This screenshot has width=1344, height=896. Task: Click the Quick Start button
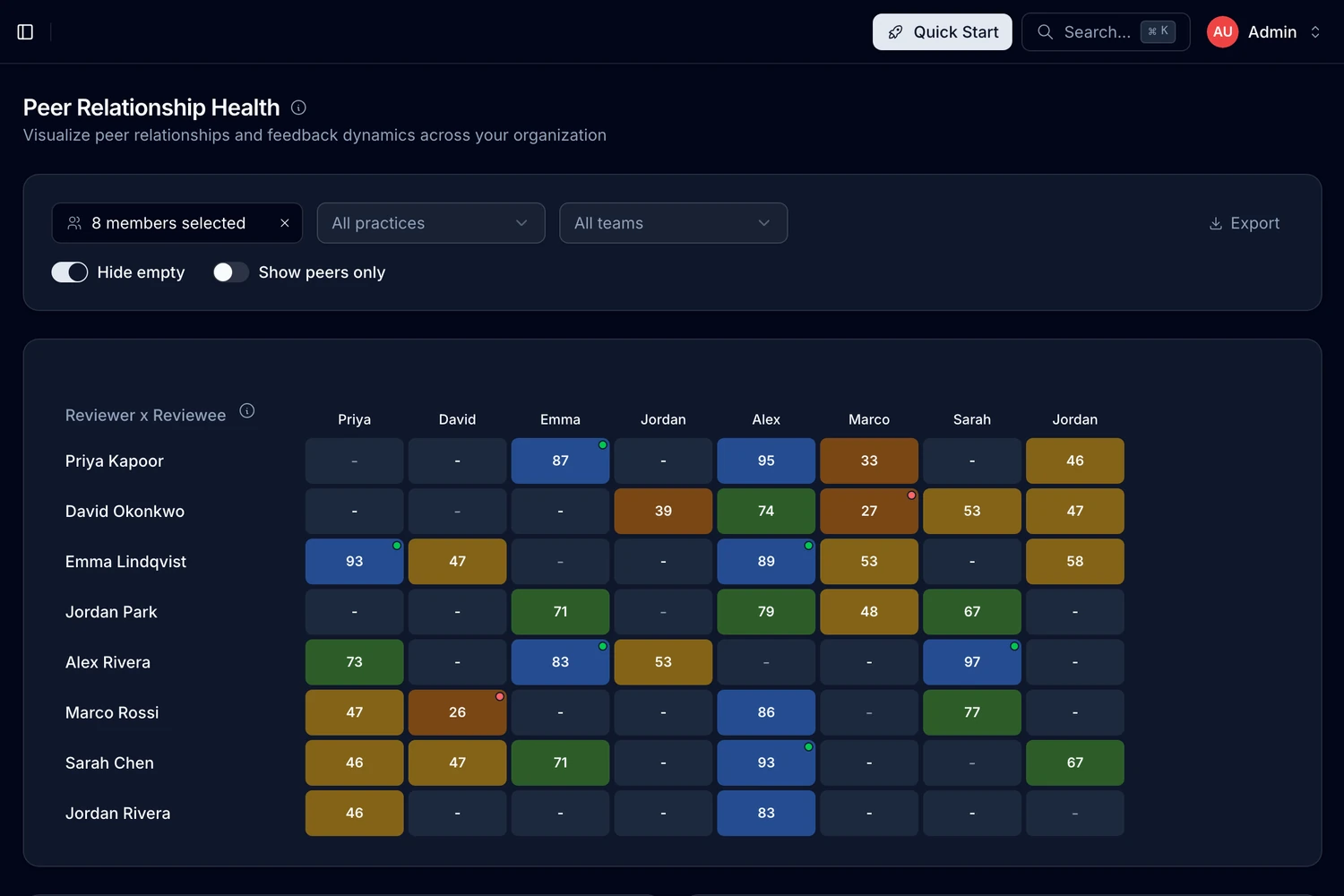tap(943, 32)
